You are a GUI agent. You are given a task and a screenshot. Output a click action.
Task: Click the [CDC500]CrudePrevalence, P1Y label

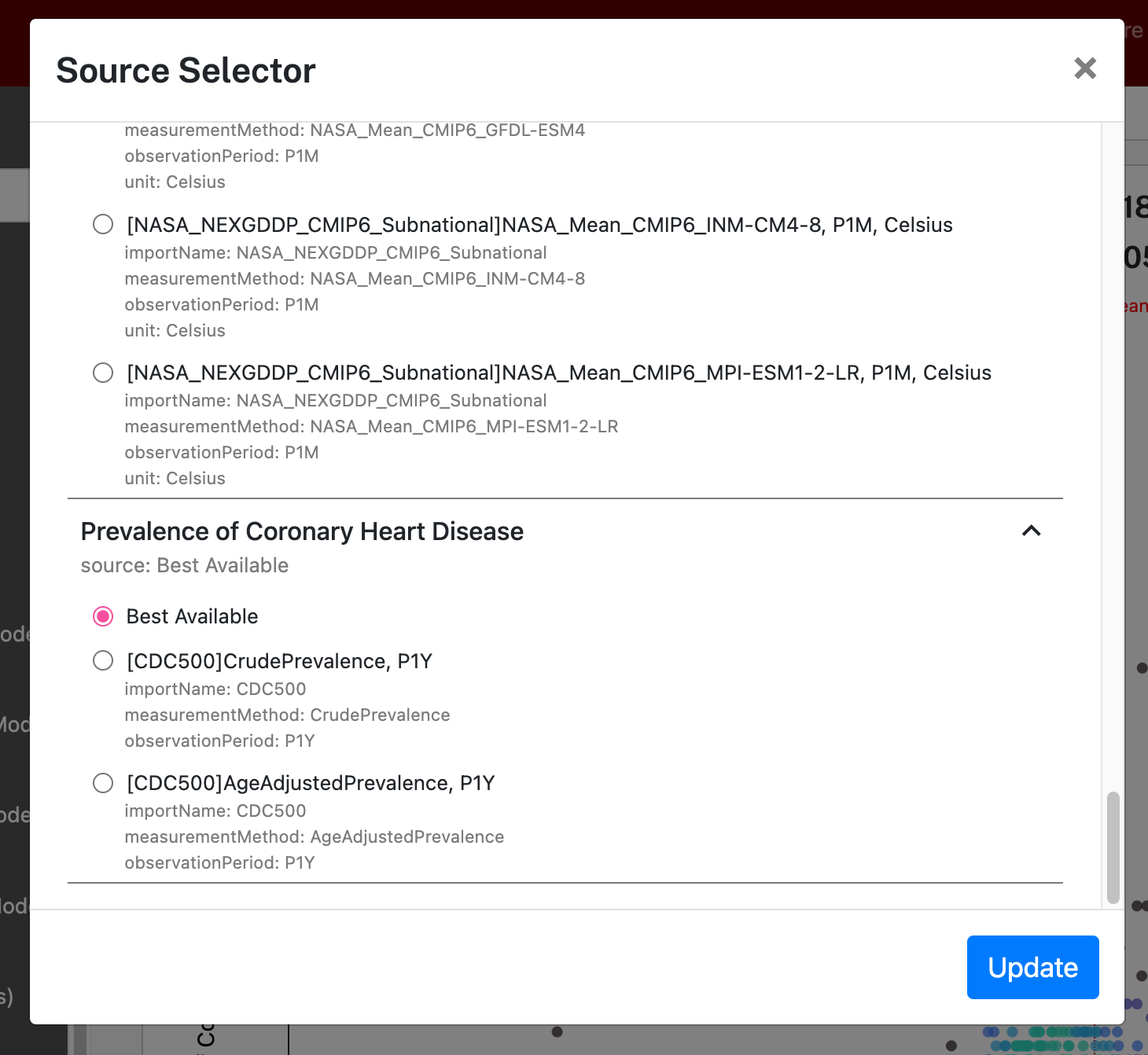point(279,661)
